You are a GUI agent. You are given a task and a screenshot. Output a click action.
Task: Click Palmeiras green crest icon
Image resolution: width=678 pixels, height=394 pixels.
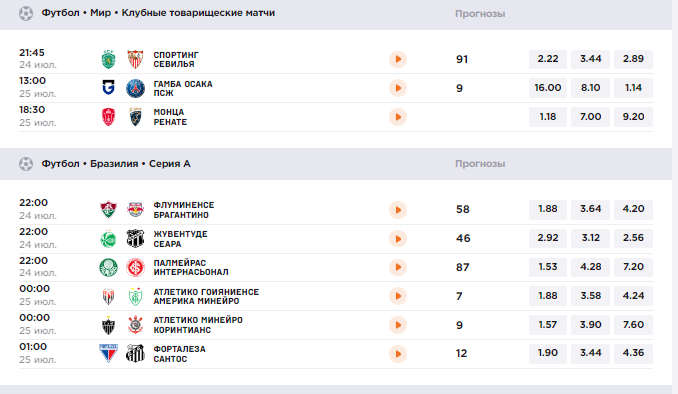coord(109,267)
